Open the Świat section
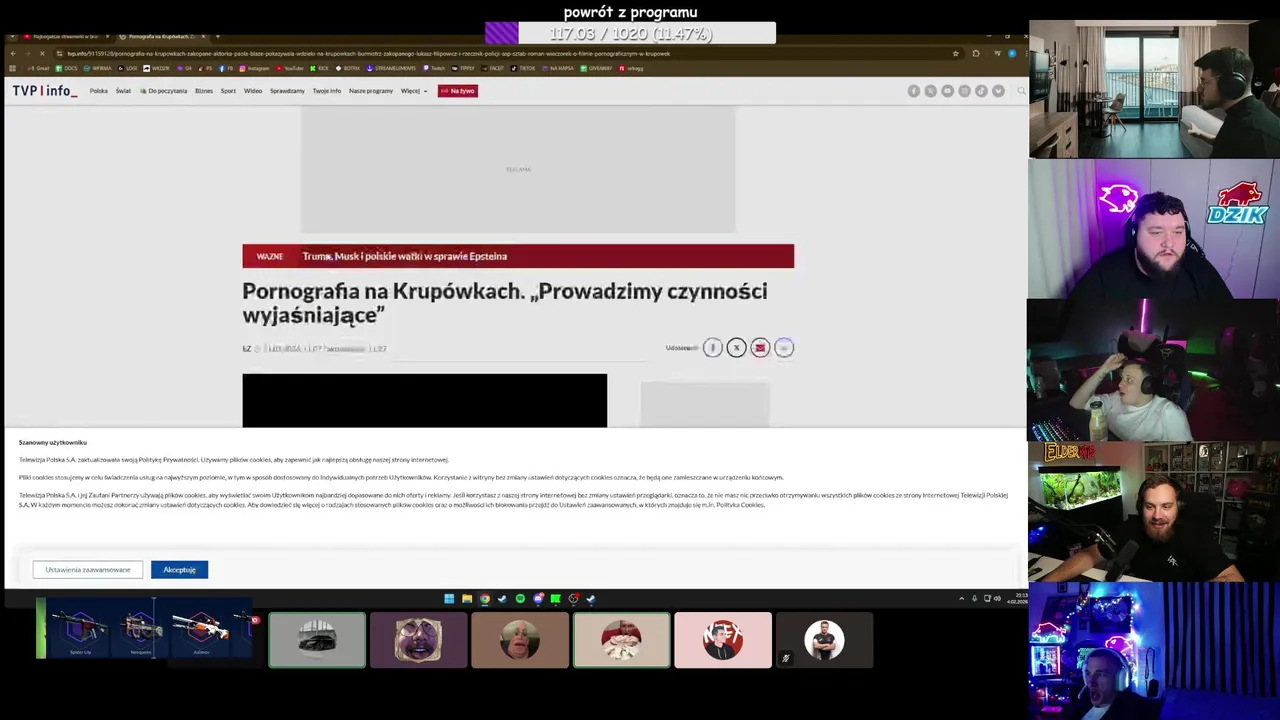The height and width of the screenshot is (720, 1280). (123, 91)
